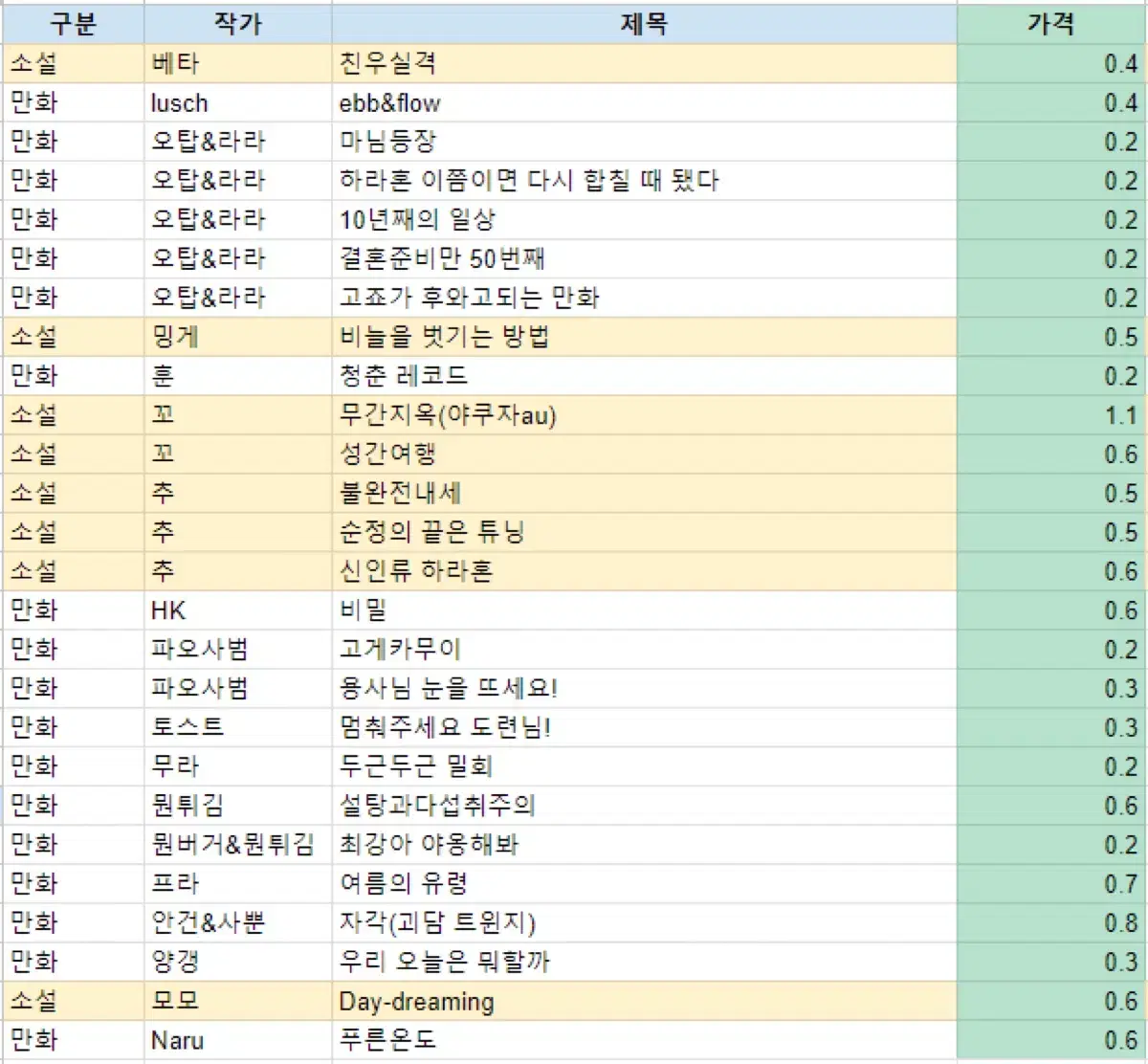Click the title 멈춰주세요 도련님!
This screenshot has width=1148, height=1064.
pos(445,727)
